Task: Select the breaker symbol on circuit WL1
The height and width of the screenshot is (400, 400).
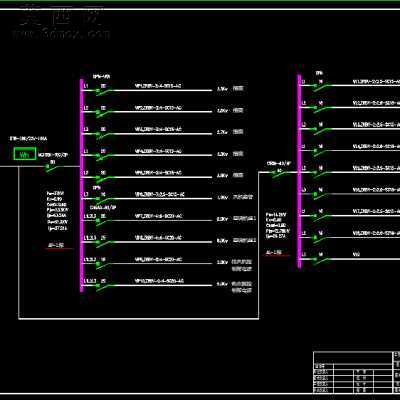Action: pyautogui.click(x=322, y=87)
